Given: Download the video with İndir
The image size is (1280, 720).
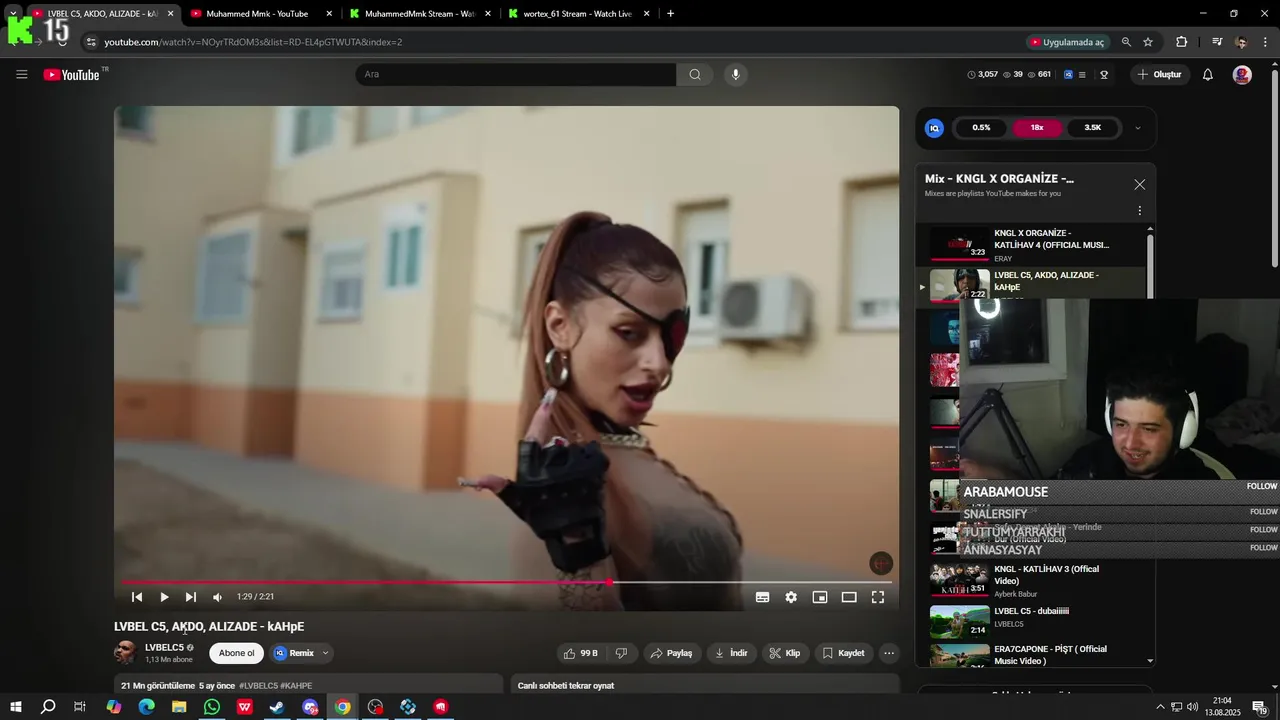Looking at the screenshot, I should 732,653.
